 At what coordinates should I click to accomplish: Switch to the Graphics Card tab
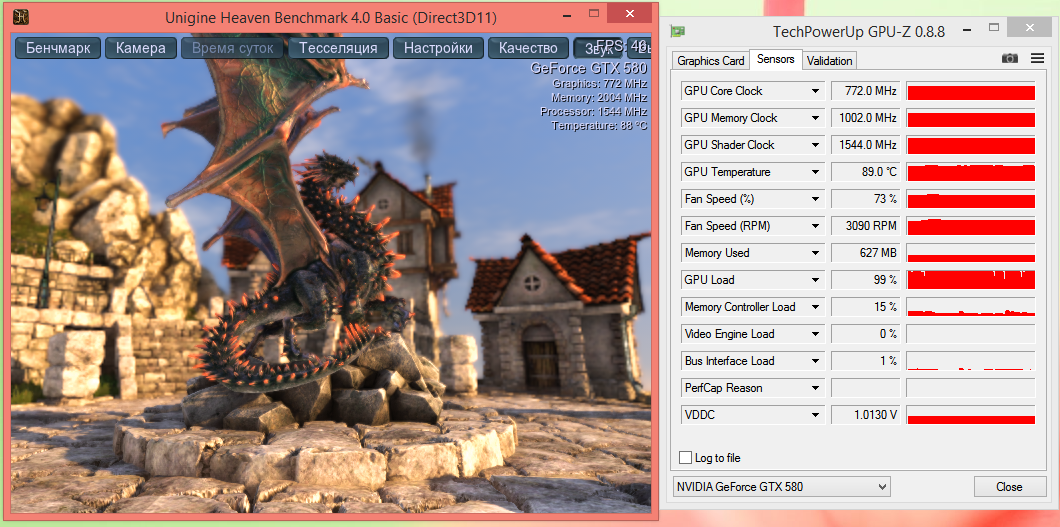[710, 61]
